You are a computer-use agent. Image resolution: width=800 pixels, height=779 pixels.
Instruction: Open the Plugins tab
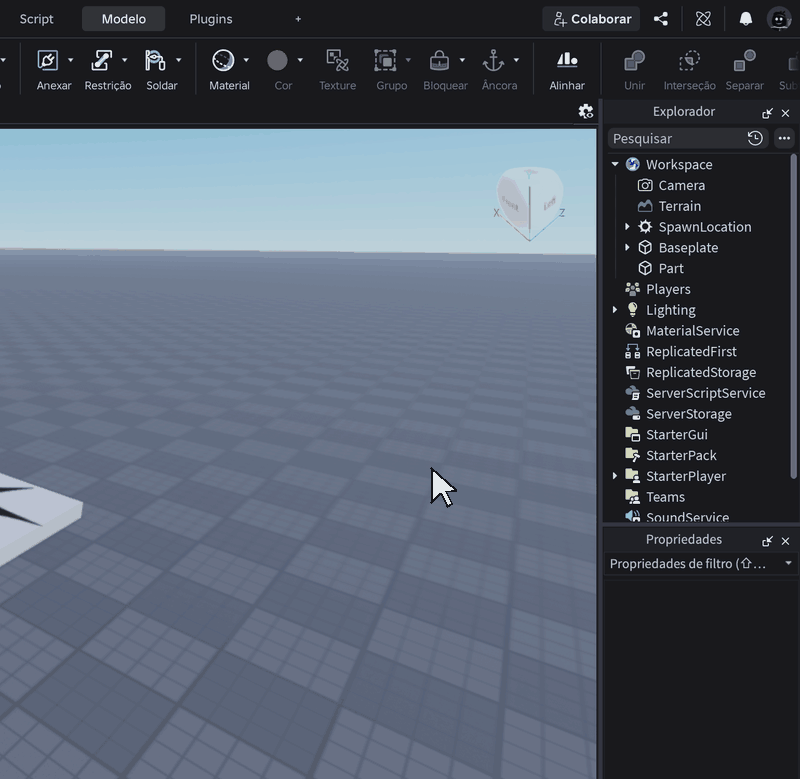pyautogui.click(x=211, y=19)
